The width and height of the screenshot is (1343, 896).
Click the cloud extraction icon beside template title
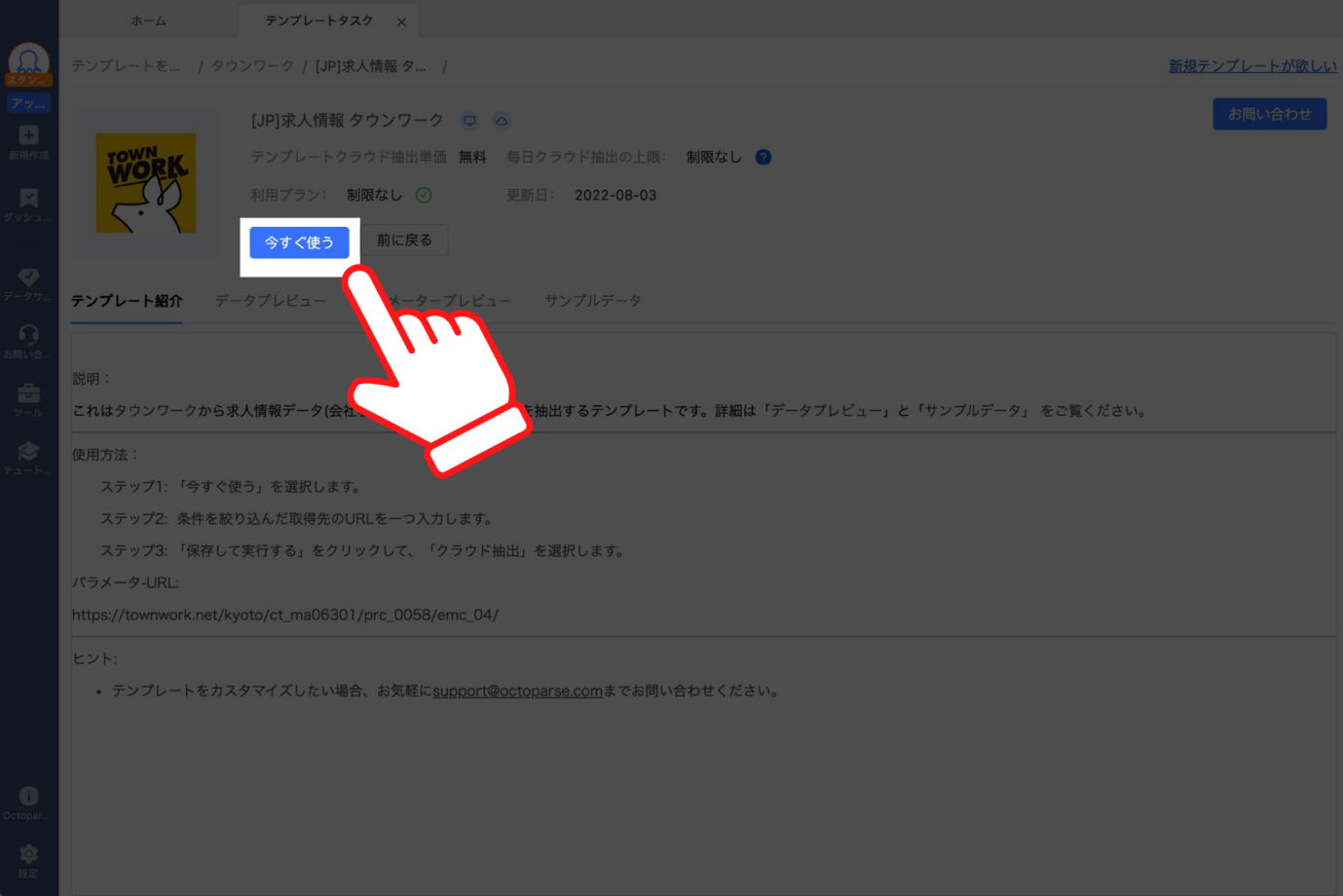[x=502, y=121]
